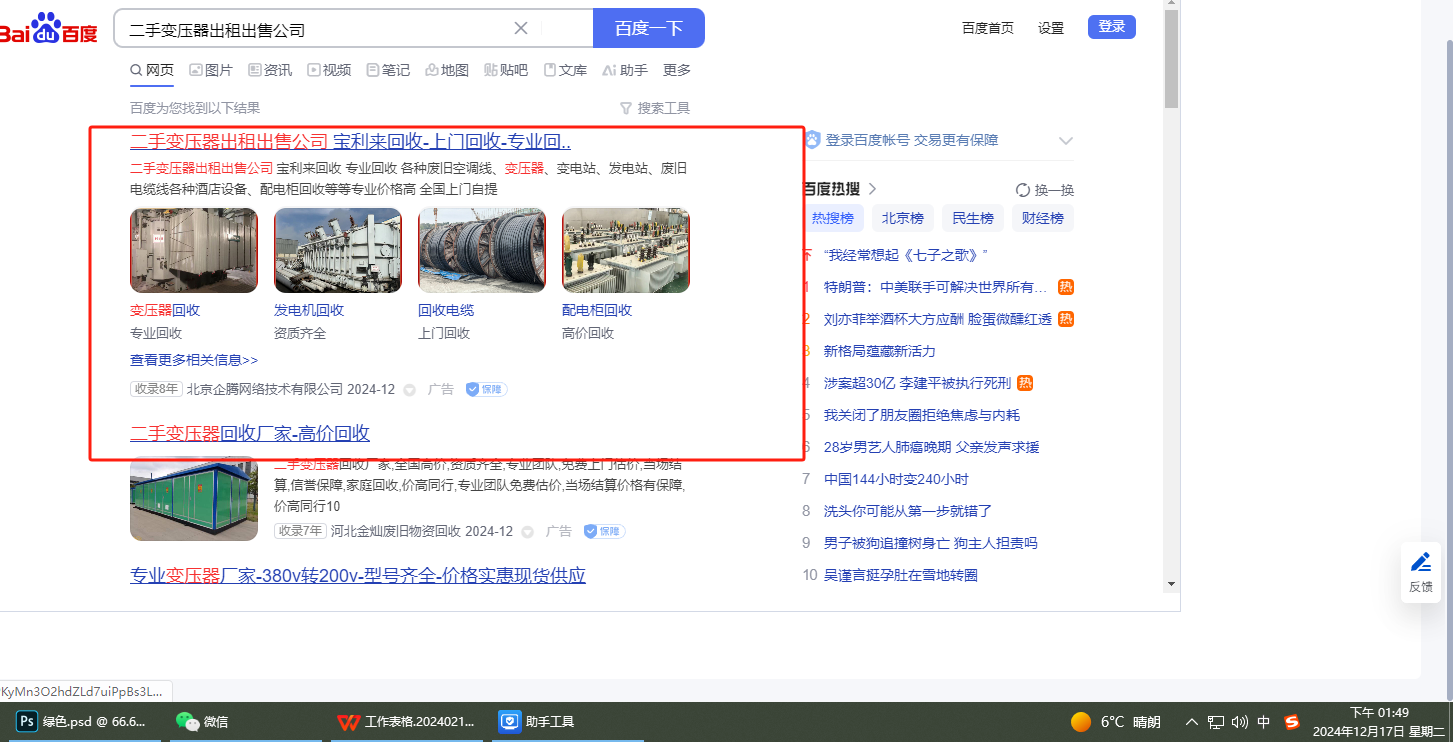Click the scrollbar down arrow
Viewport: 1453px width, 742px height.
point(1172,583)
